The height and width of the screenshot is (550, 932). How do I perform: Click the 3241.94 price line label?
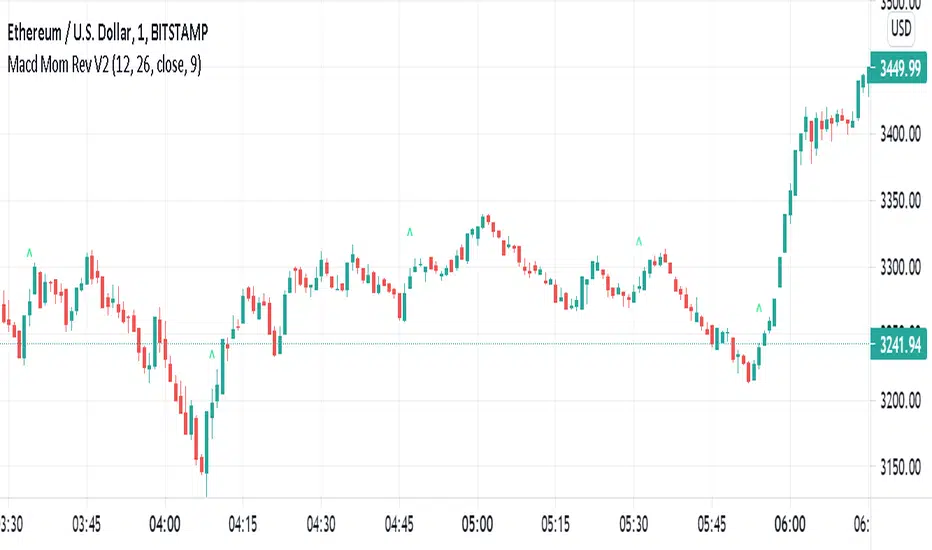899,344
